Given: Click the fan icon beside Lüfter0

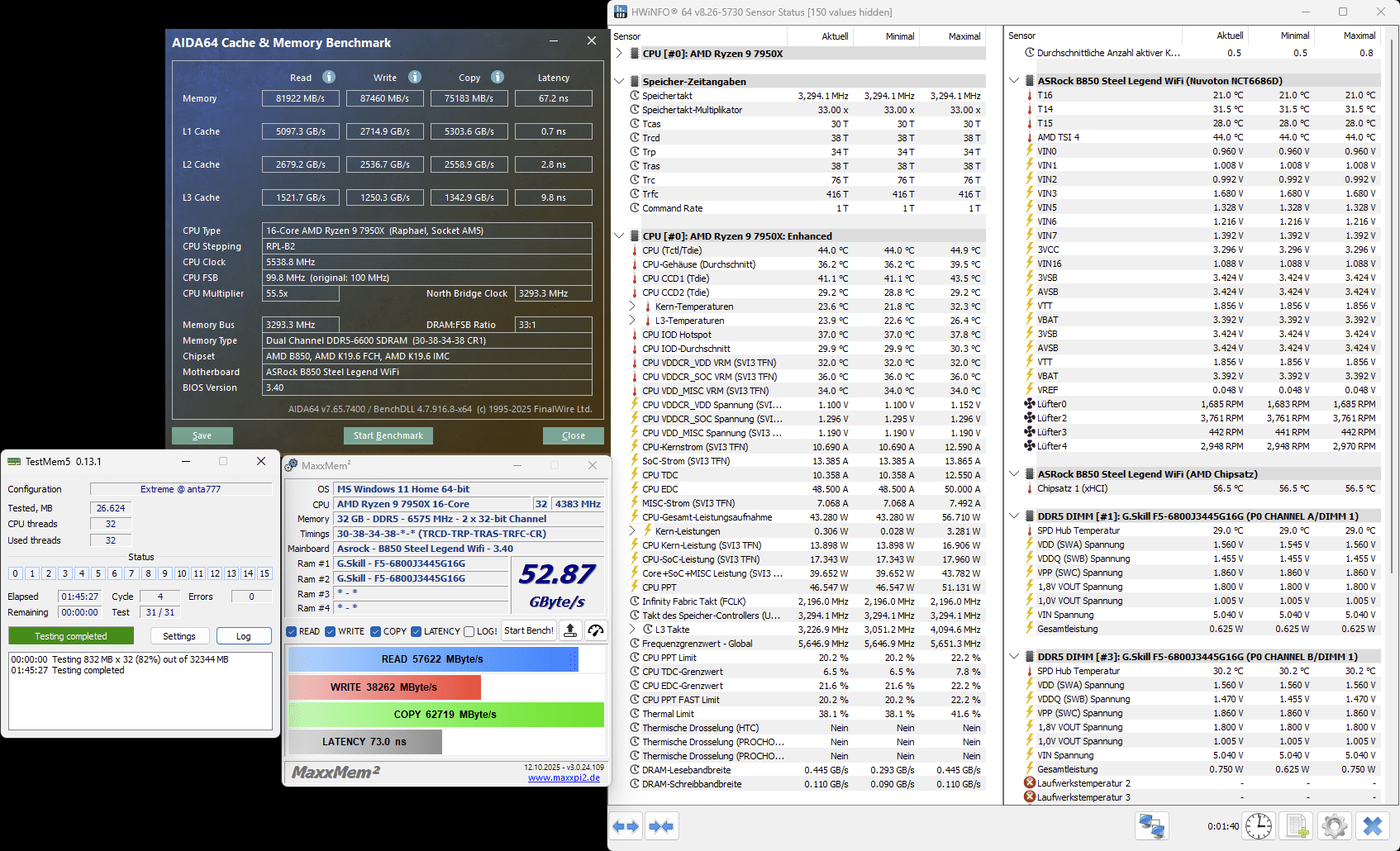Looking at the screenshot, I should click(x=1030, y=404).
